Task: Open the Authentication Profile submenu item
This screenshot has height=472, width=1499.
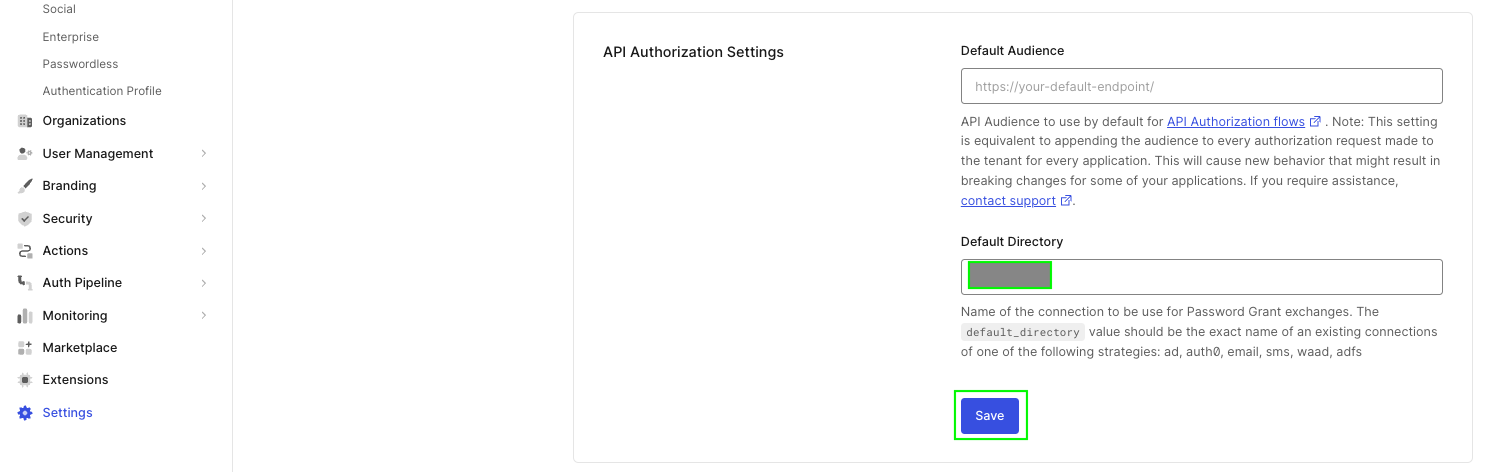Action: click(102, 91)
